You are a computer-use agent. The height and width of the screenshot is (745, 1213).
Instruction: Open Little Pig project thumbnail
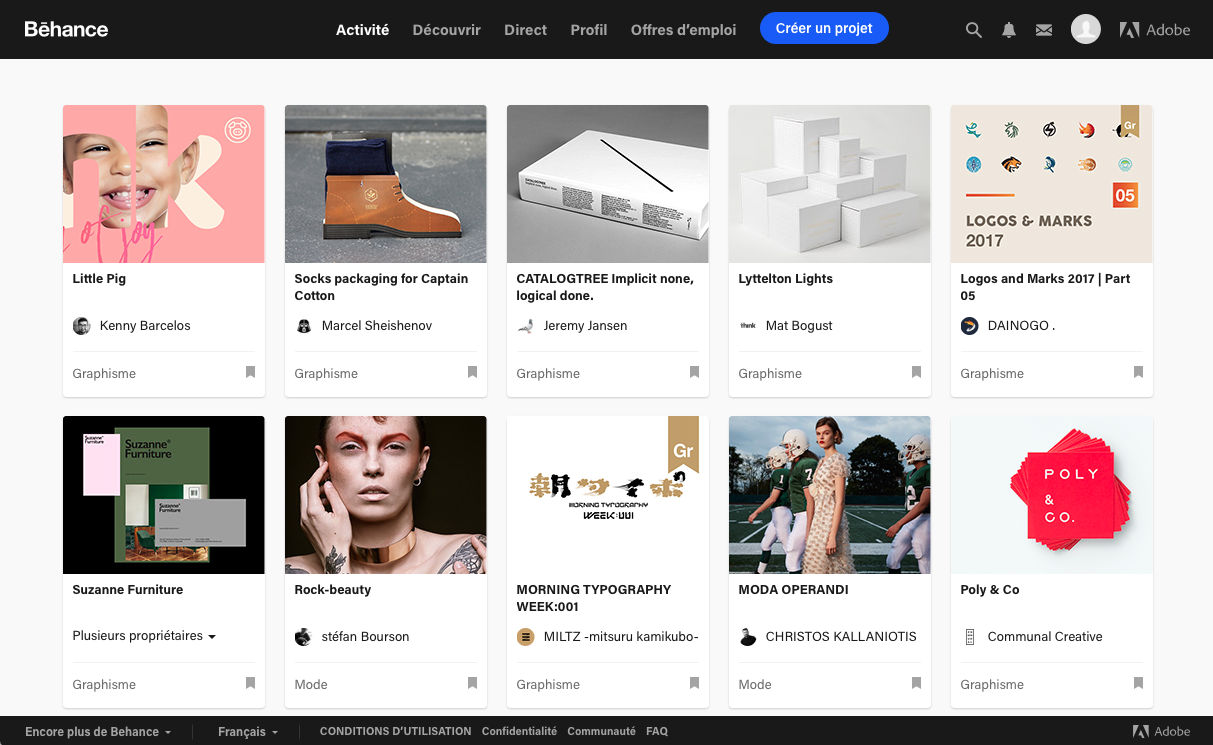point(164,184)
